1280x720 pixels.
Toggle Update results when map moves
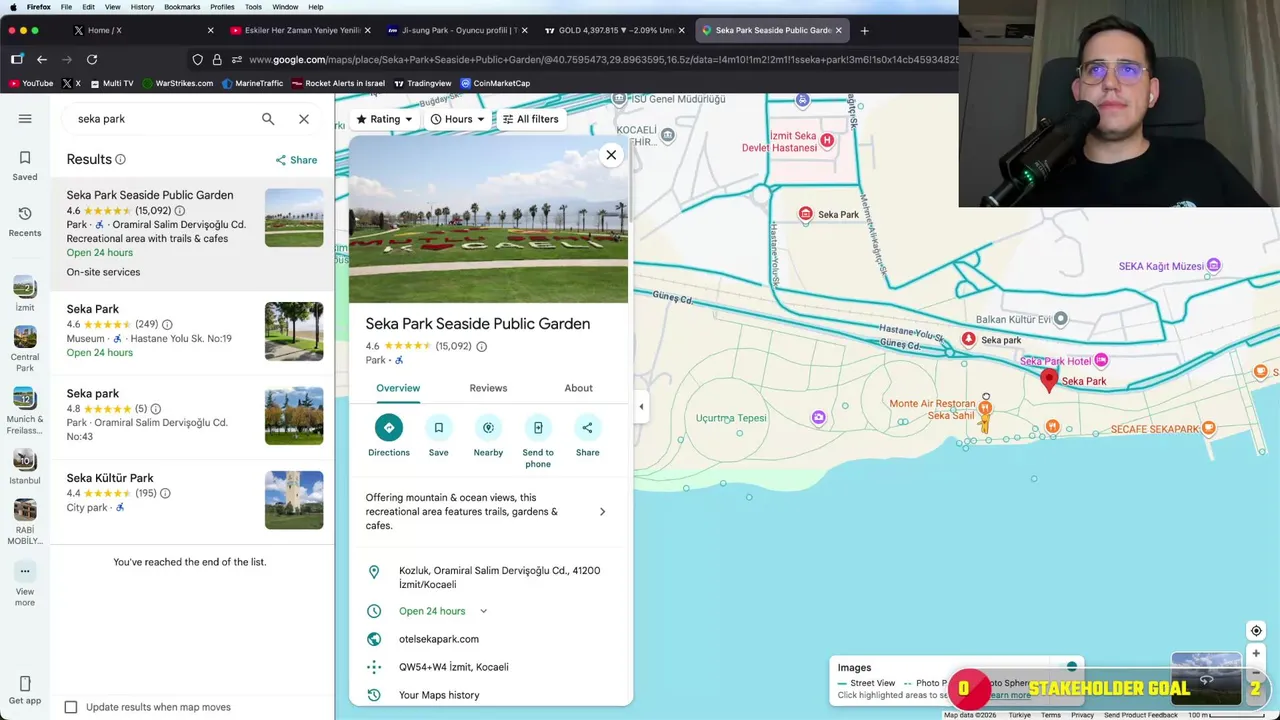(71, 707)
